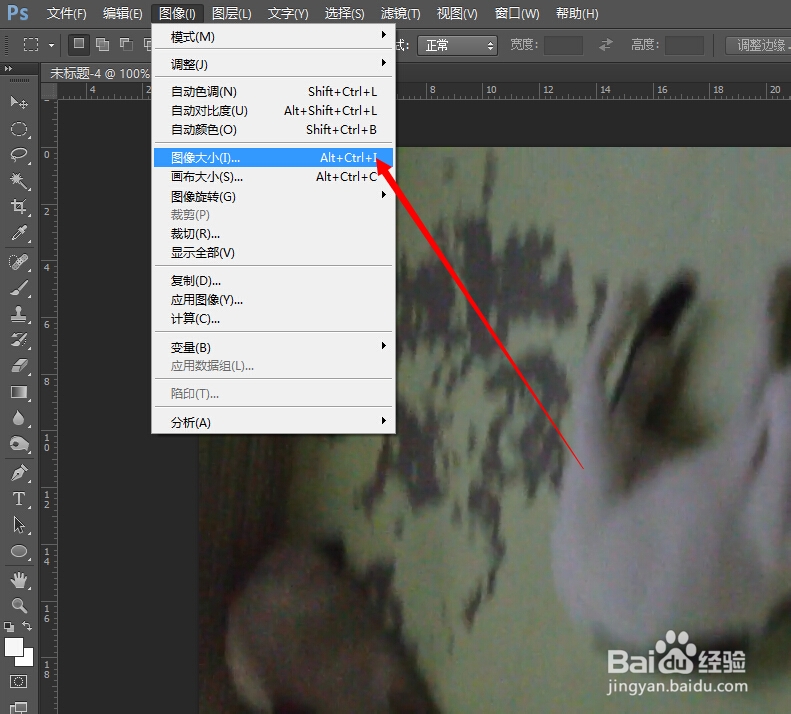Choose 画布大小(S)... menu item
Viewport: 791px width, 714px height.
[273, 177]
